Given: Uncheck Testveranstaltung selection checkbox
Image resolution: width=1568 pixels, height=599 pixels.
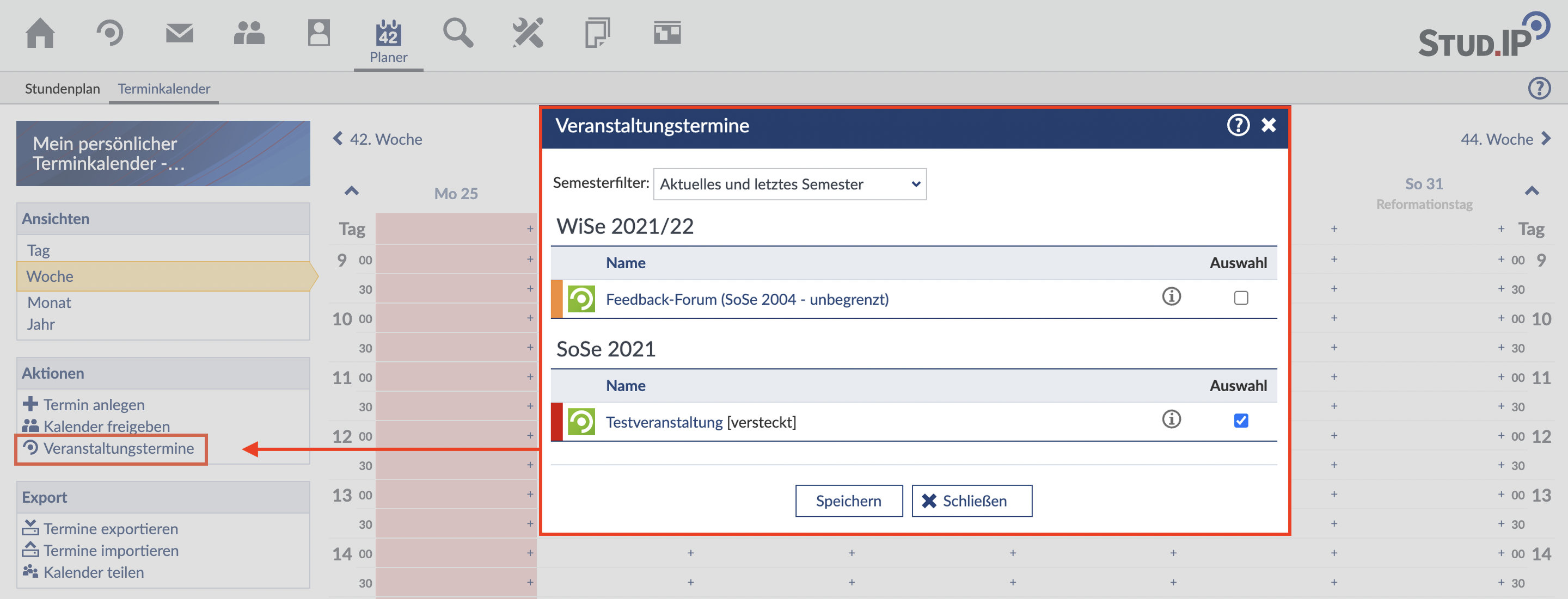Looking at the screenshot, I should [x=1241, y=421].
